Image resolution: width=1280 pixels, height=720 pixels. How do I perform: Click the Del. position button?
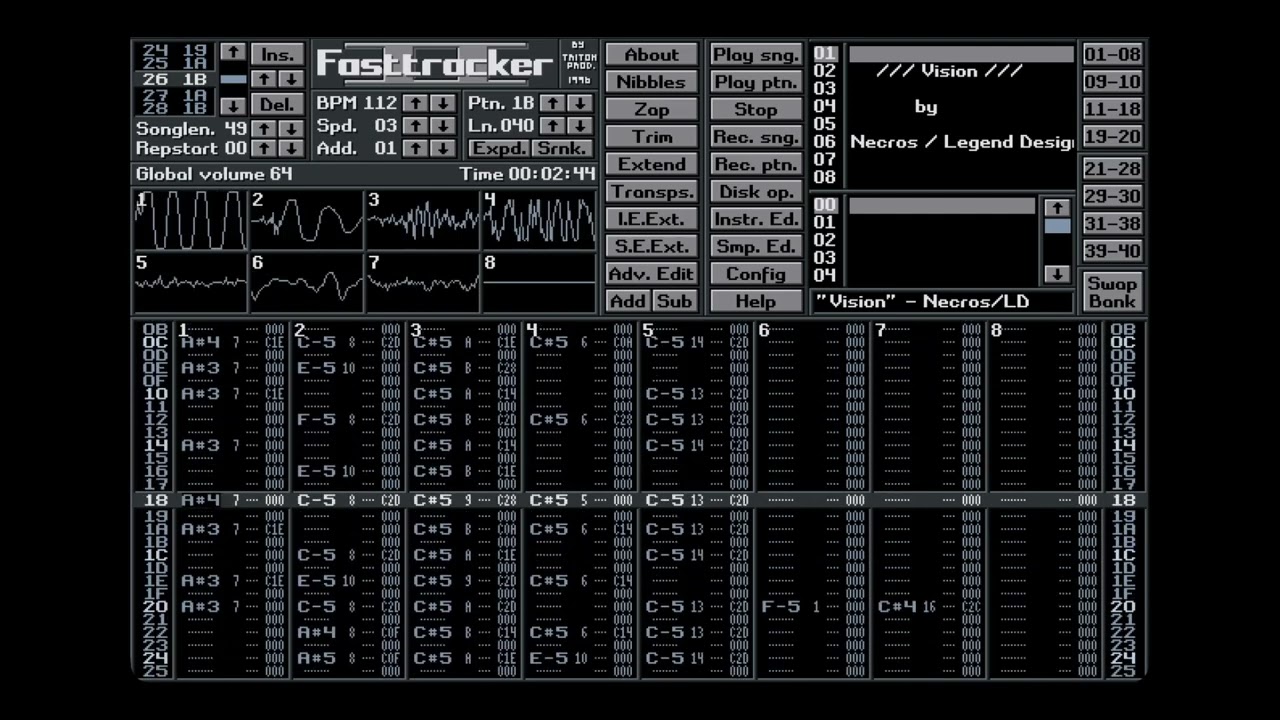(277, 104)
